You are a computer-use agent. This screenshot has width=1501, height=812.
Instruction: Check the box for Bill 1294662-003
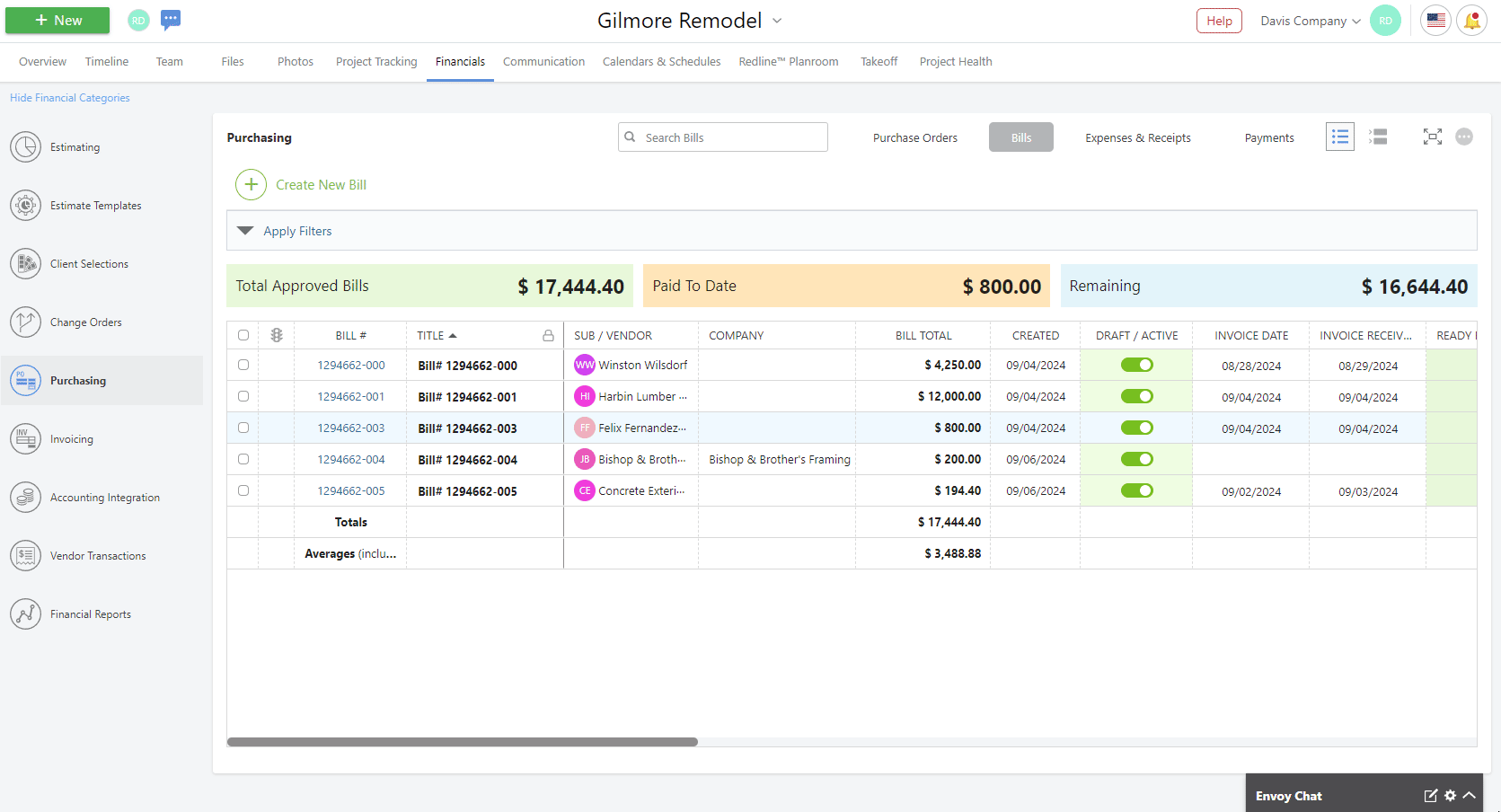(x=243, y=428)
